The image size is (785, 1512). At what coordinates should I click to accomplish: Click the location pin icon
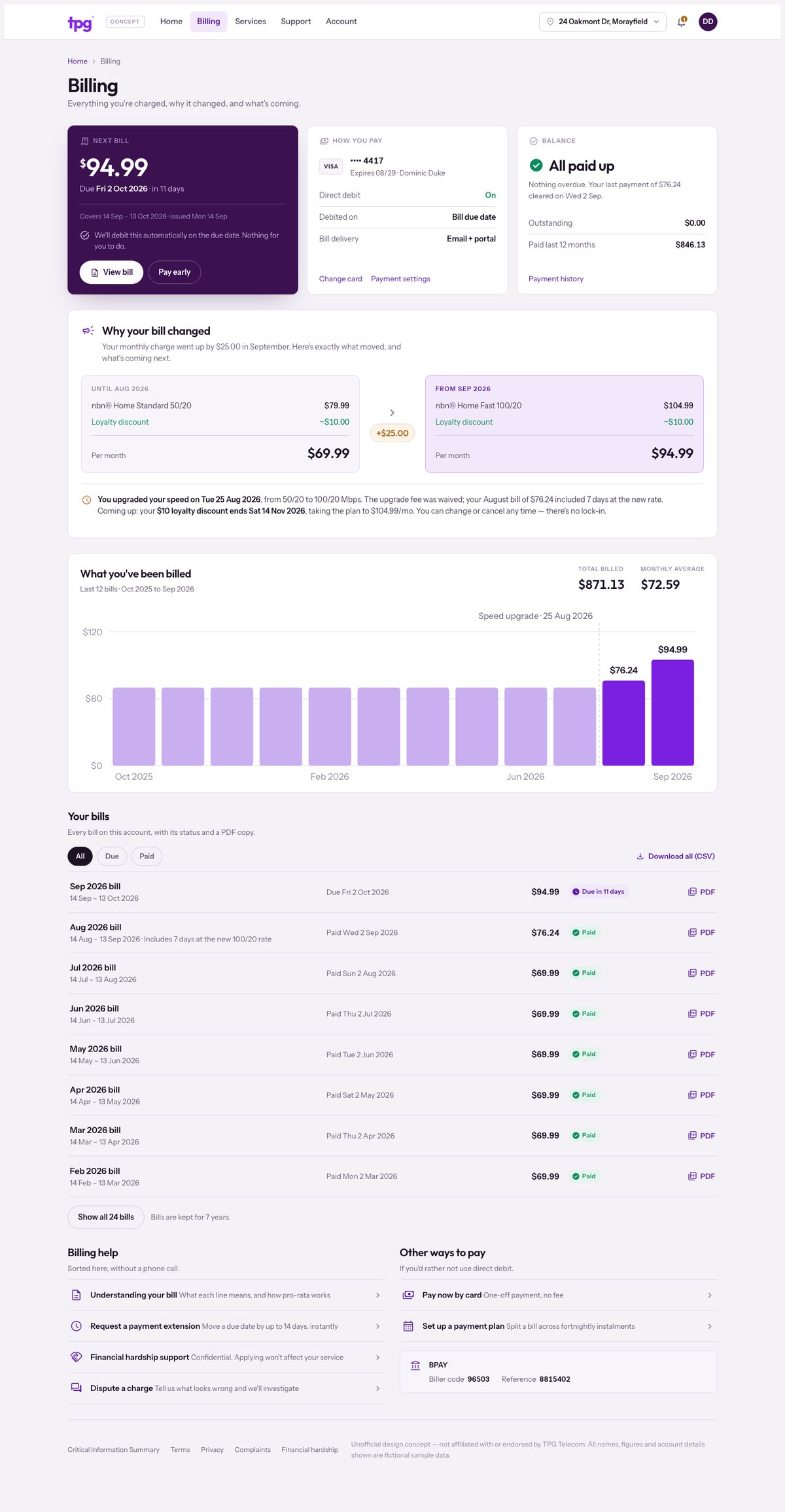550,22
